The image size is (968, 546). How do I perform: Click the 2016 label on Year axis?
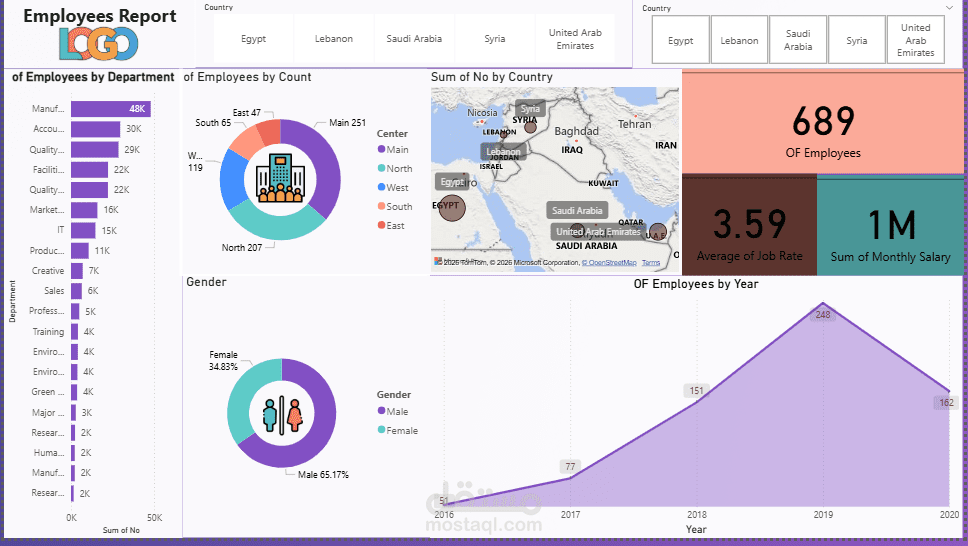(x=444, y=514)
